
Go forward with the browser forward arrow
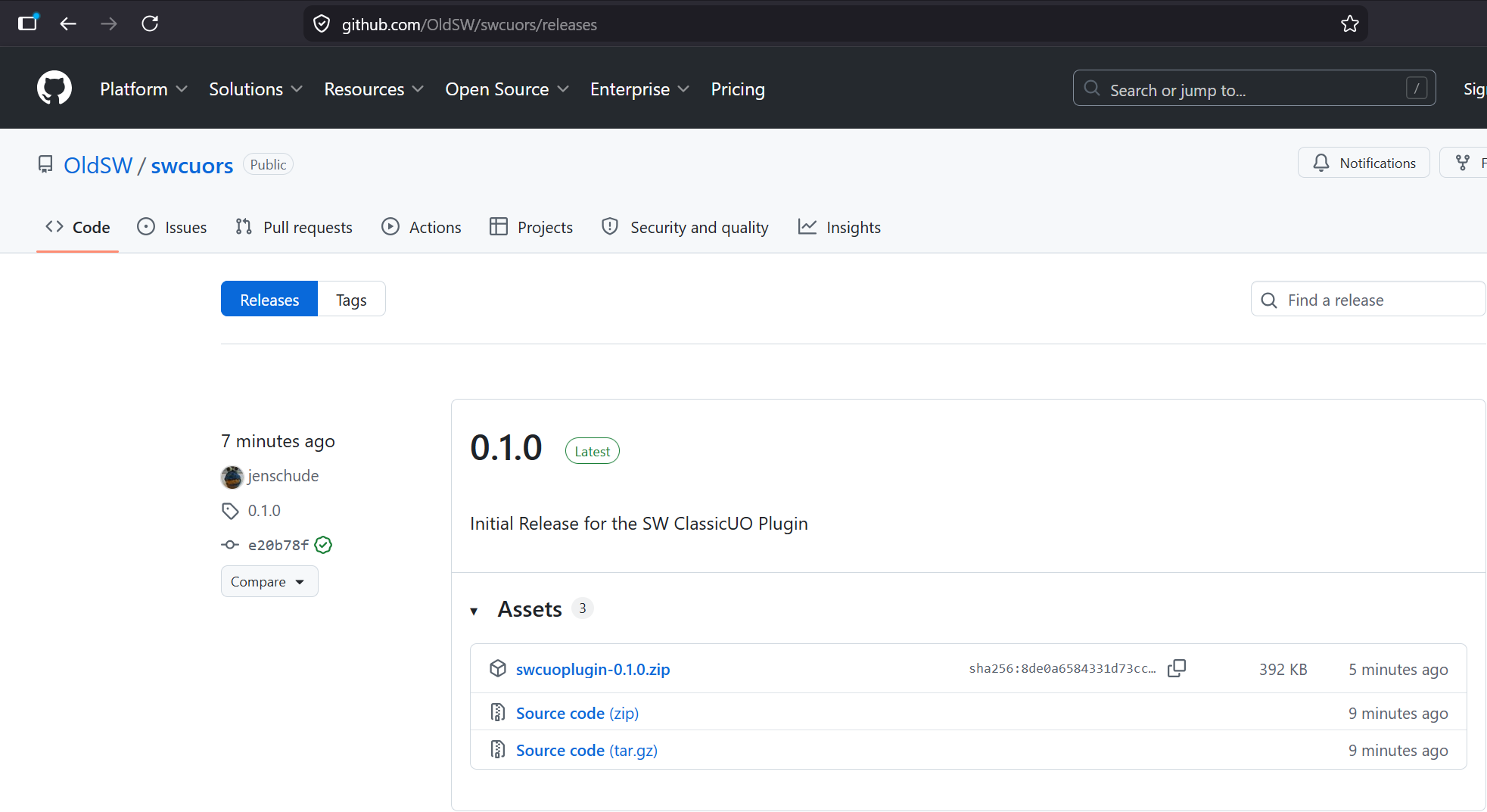[x=109, y=23]
